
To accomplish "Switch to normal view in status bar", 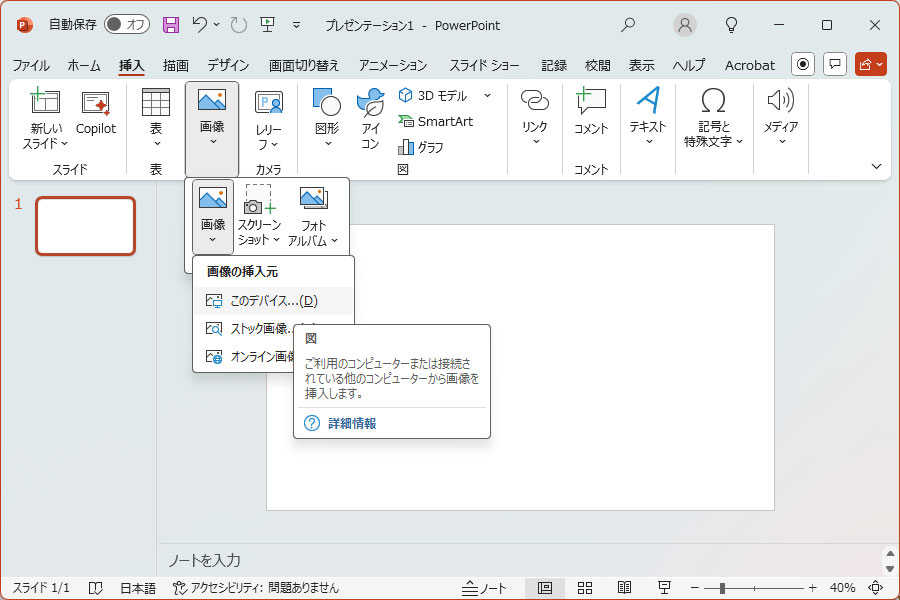I will click(544, 588).
